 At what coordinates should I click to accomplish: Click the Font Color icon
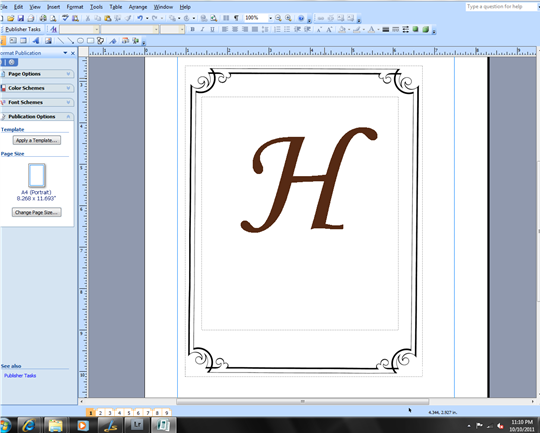[x=371, y=30]
